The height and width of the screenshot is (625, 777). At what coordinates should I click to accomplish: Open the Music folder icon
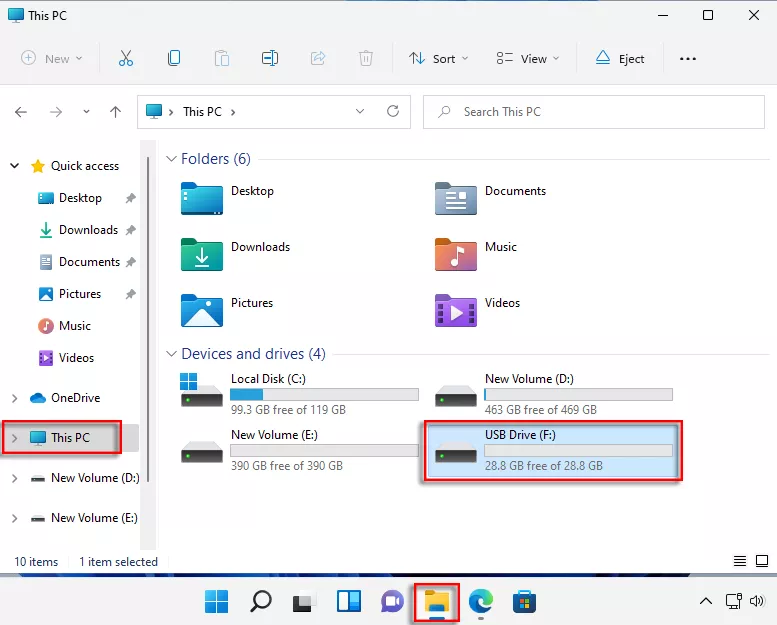coord(456,254)
